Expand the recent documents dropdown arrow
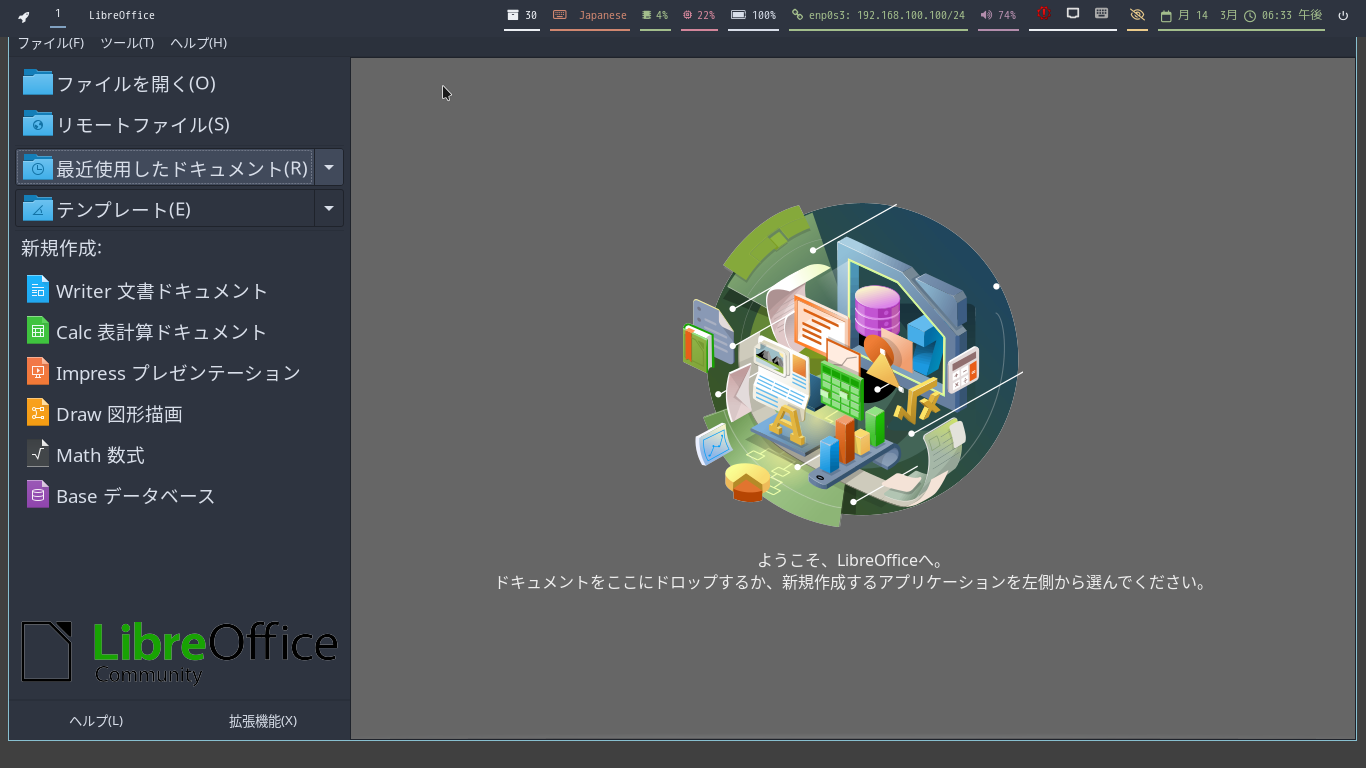Image resolution: width=1366 pixels, height=768 pixels. [x=329, y=167]
